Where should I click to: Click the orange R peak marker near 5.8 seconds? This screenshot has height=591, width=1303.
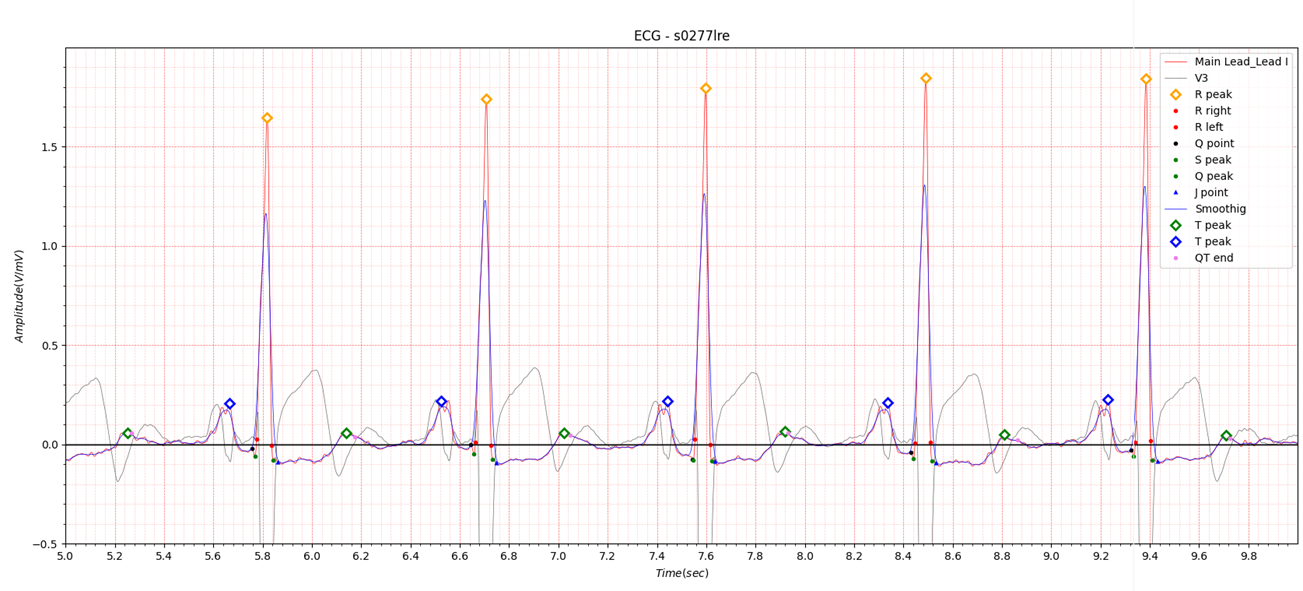click(x=267, y=118)
